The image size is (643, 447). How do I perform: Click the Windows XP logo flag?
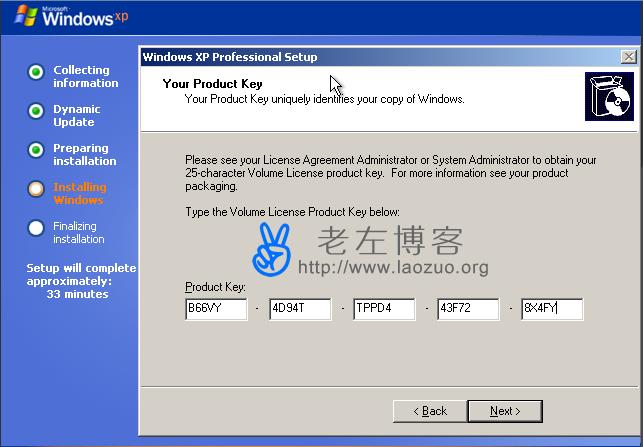click(x=26, y=16)
